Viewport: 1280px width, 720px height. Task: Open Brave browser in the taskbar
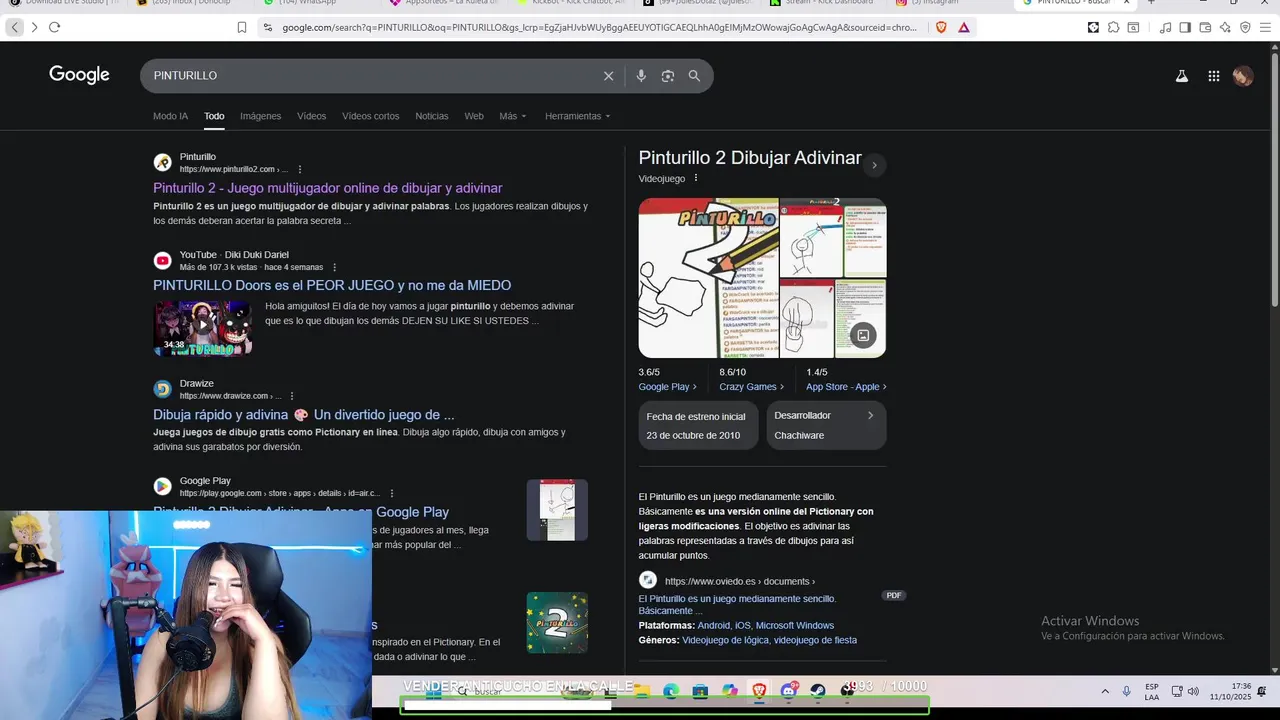point(759,691)
